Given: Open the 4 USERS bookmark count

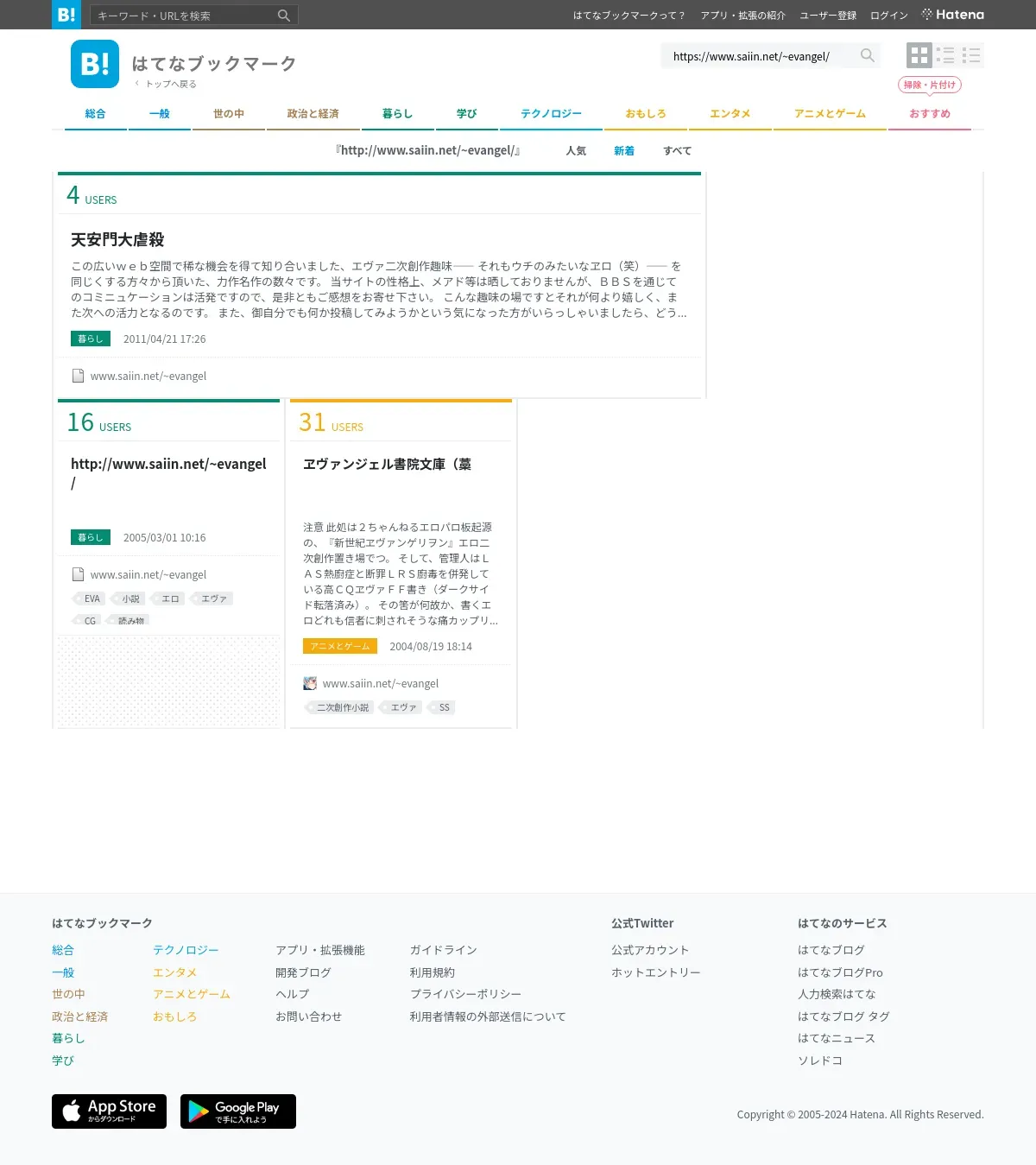Looking at the screenshot, I should [92, 195].
